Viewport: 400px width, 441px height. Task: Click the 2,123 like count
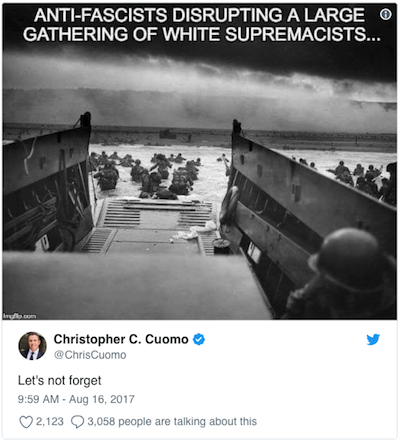(50, 422)
